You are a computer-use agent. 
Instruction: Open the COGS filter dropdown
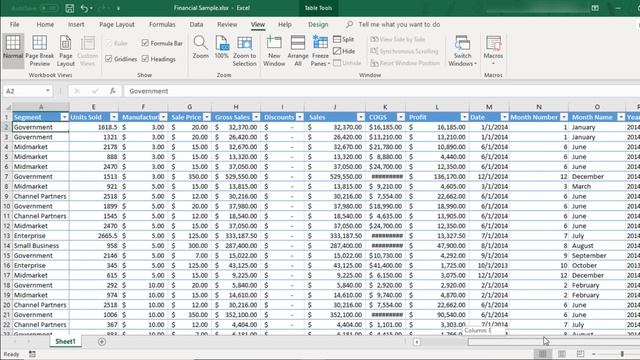point(400,117)
